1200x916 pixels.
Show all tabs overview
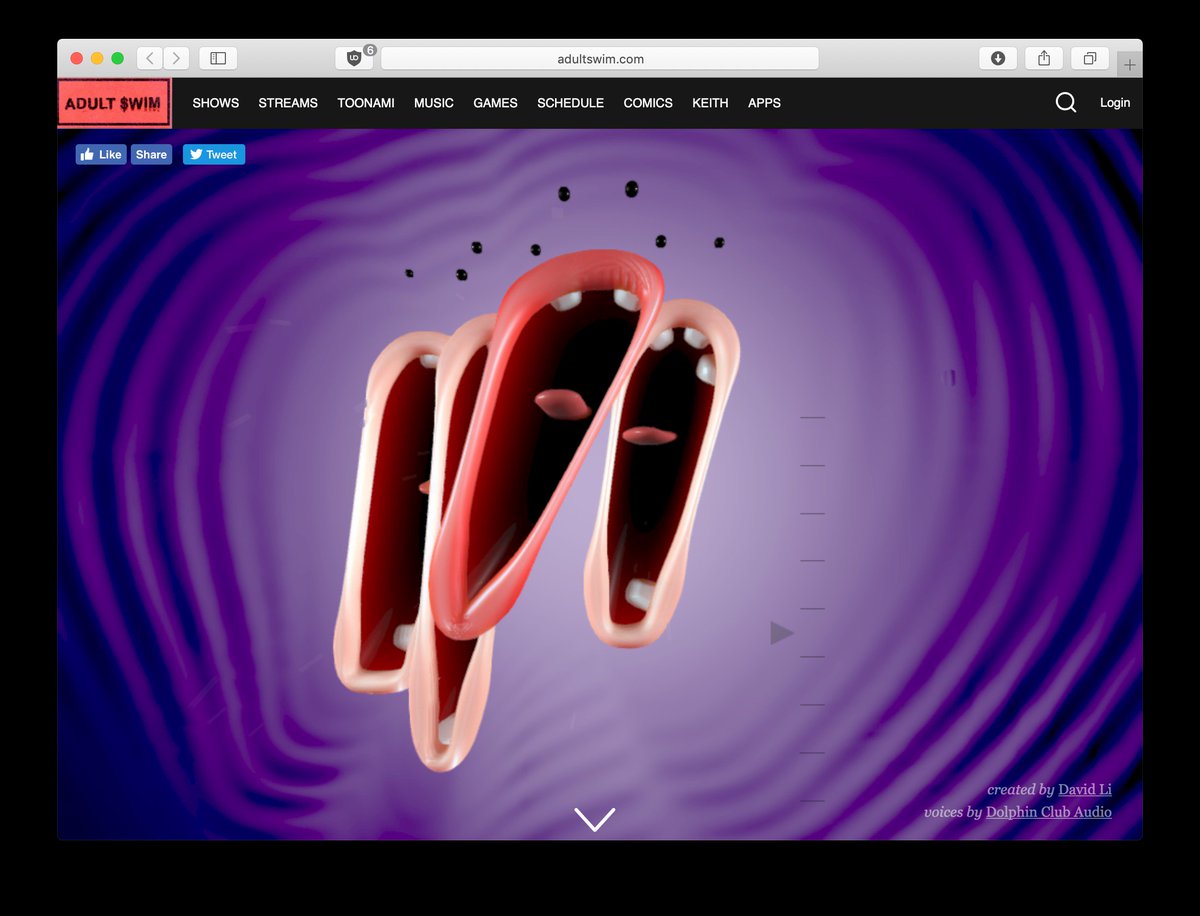point(1090,58)
